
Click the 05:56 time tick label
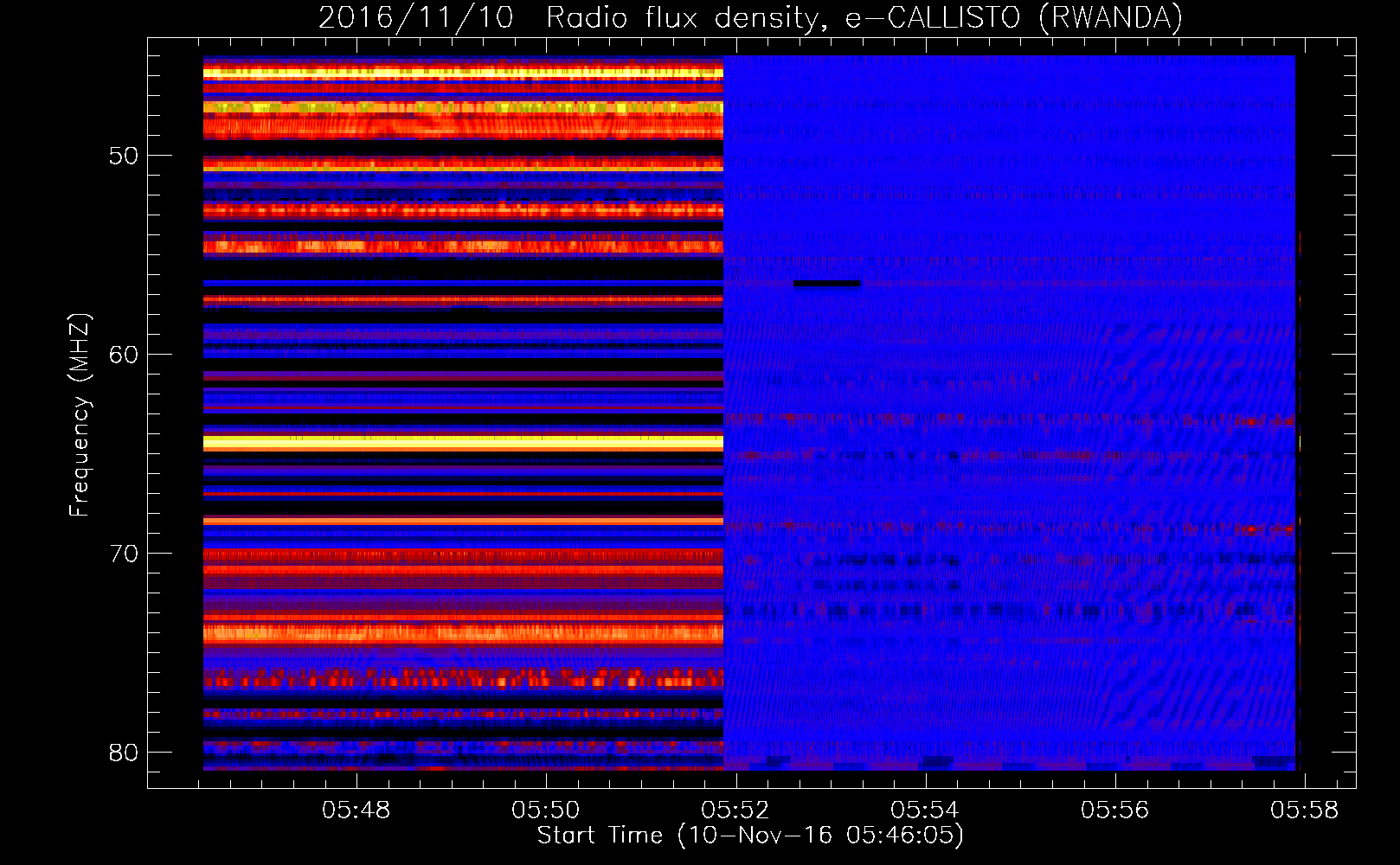(x=1115, y=811)
